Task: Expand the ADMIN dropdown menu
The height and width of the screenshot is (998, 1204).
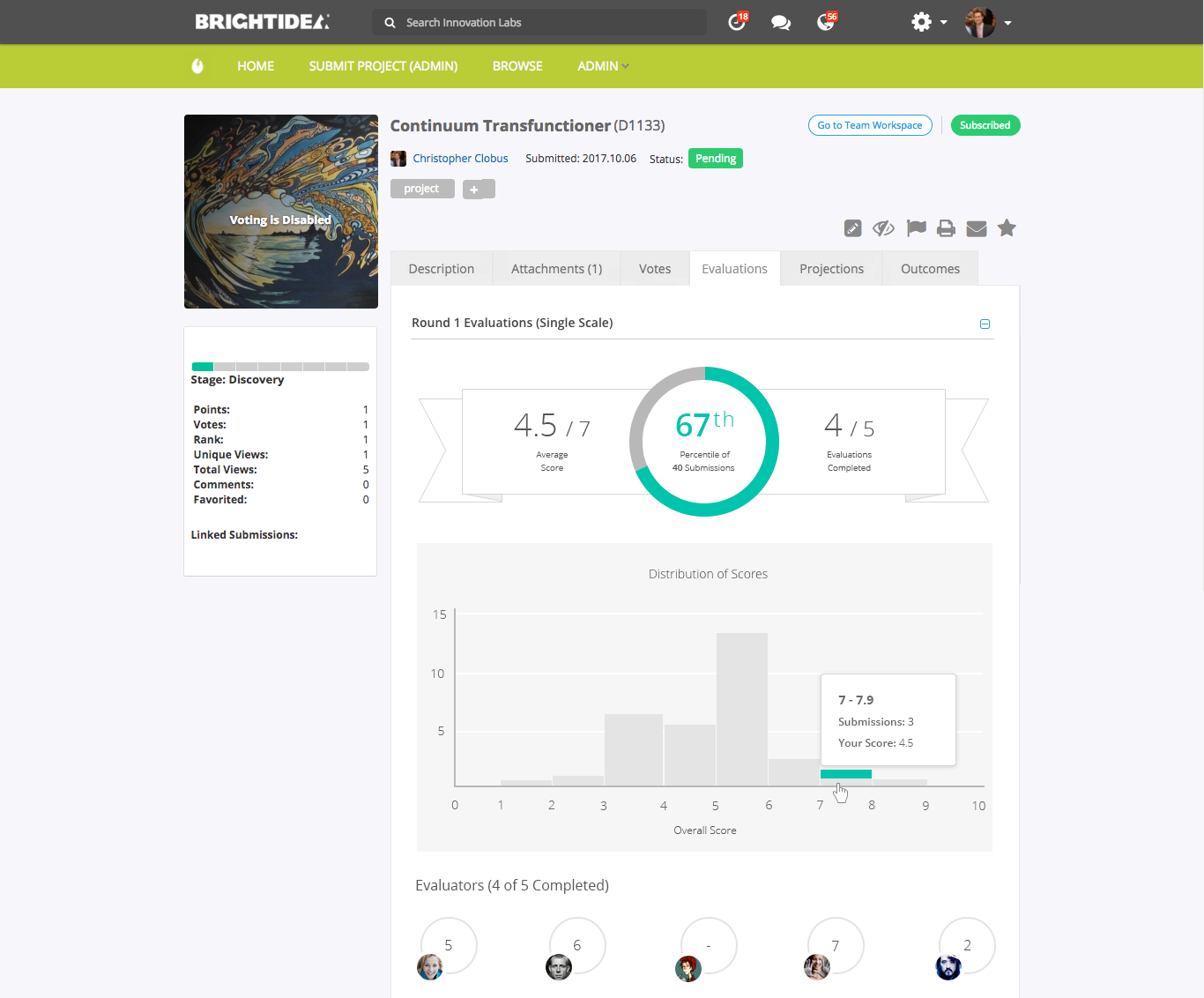Action: coord(603,66)
